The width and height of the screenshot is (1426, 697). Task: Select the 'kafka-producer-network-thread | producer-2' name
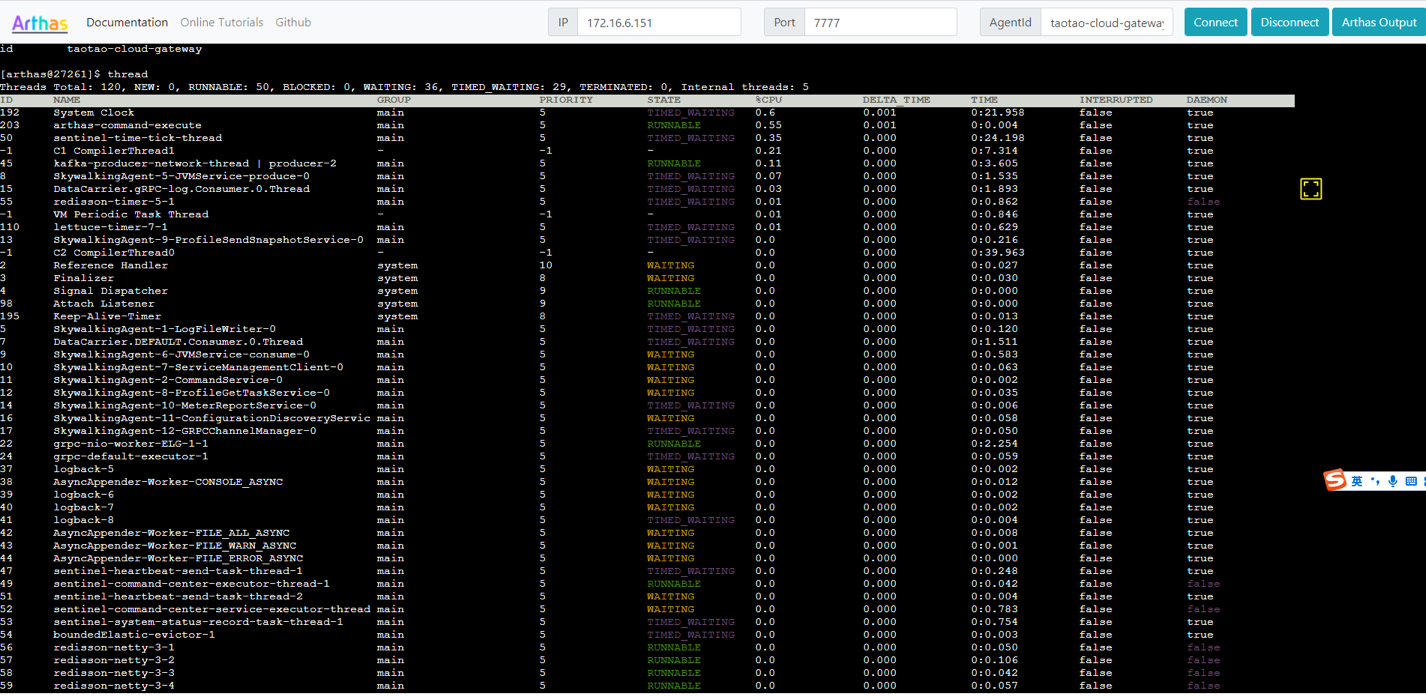(x=195, y=163)
